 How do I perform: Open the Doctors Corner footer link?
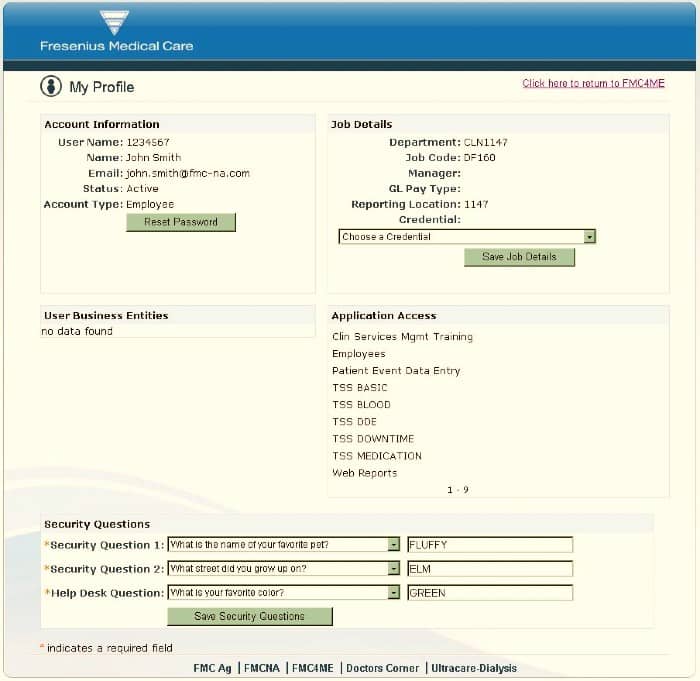pos(383,668)
